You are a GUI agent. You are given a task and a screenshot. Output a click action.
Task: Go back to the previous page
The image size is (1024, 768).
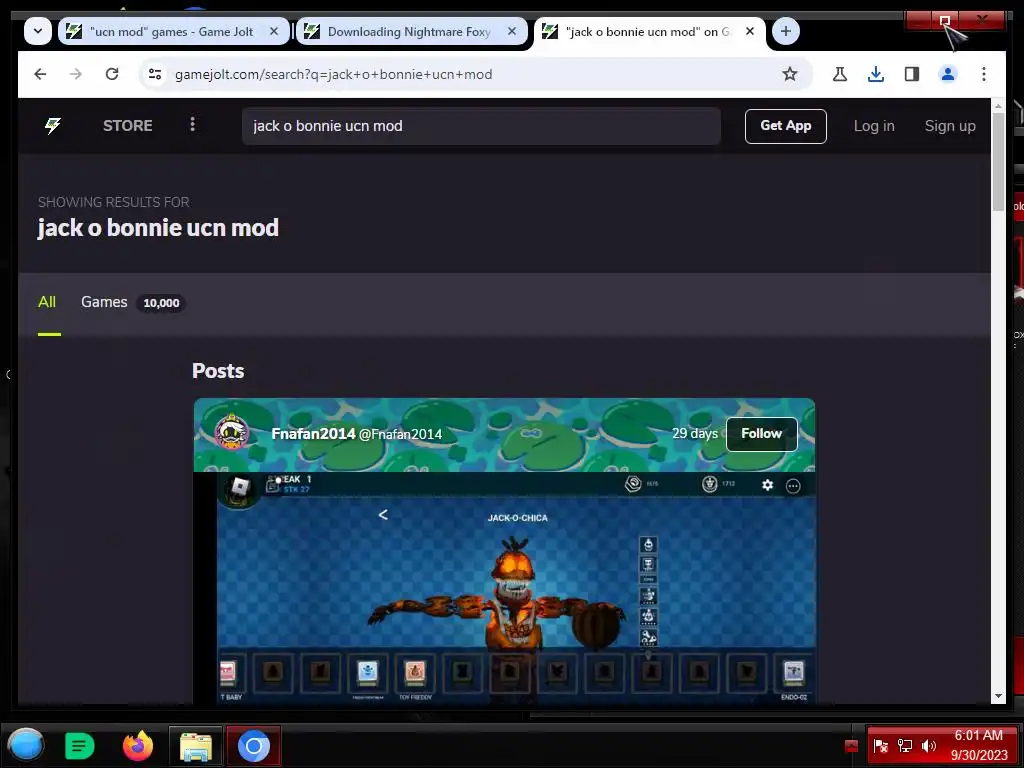[40, 74]
